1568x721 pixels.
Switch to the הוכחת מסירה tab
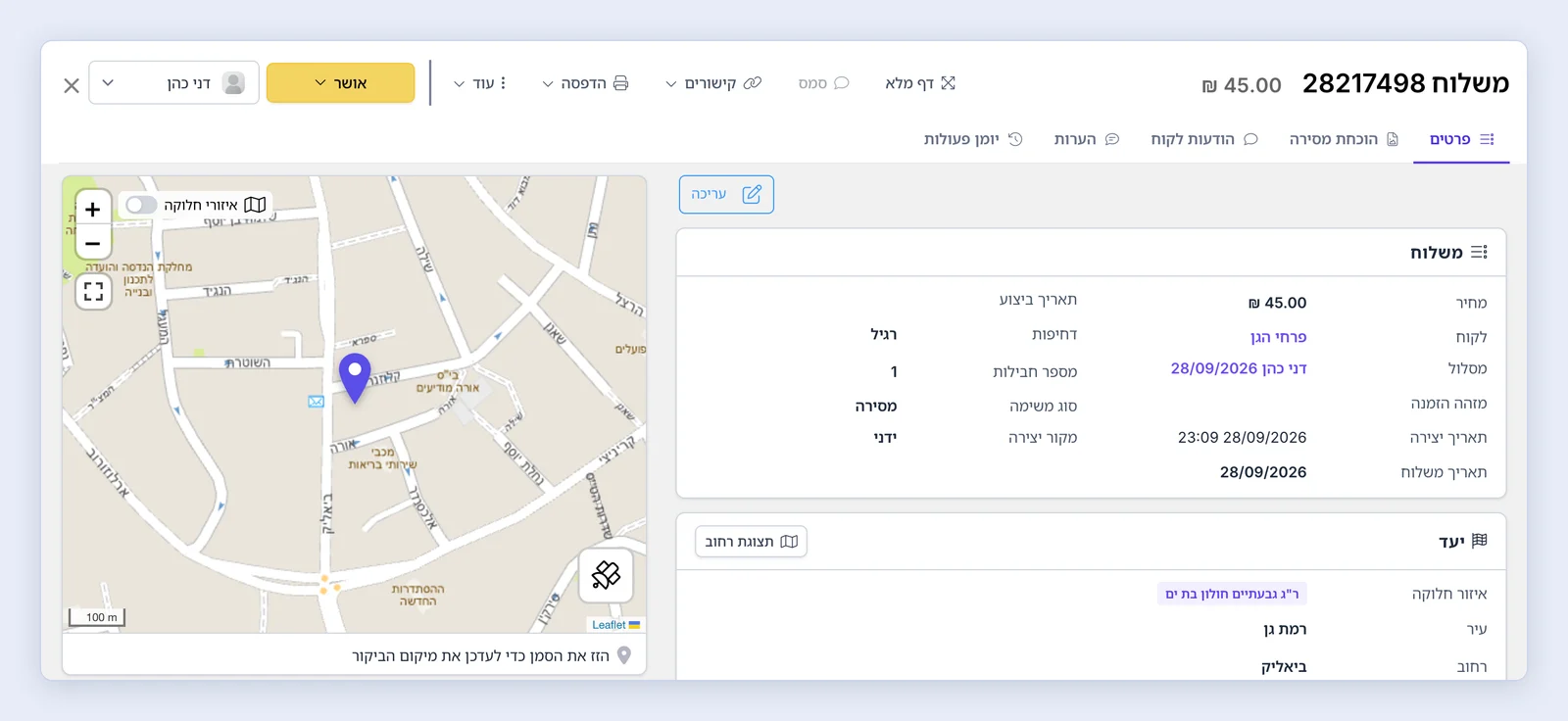point(1344,139)
